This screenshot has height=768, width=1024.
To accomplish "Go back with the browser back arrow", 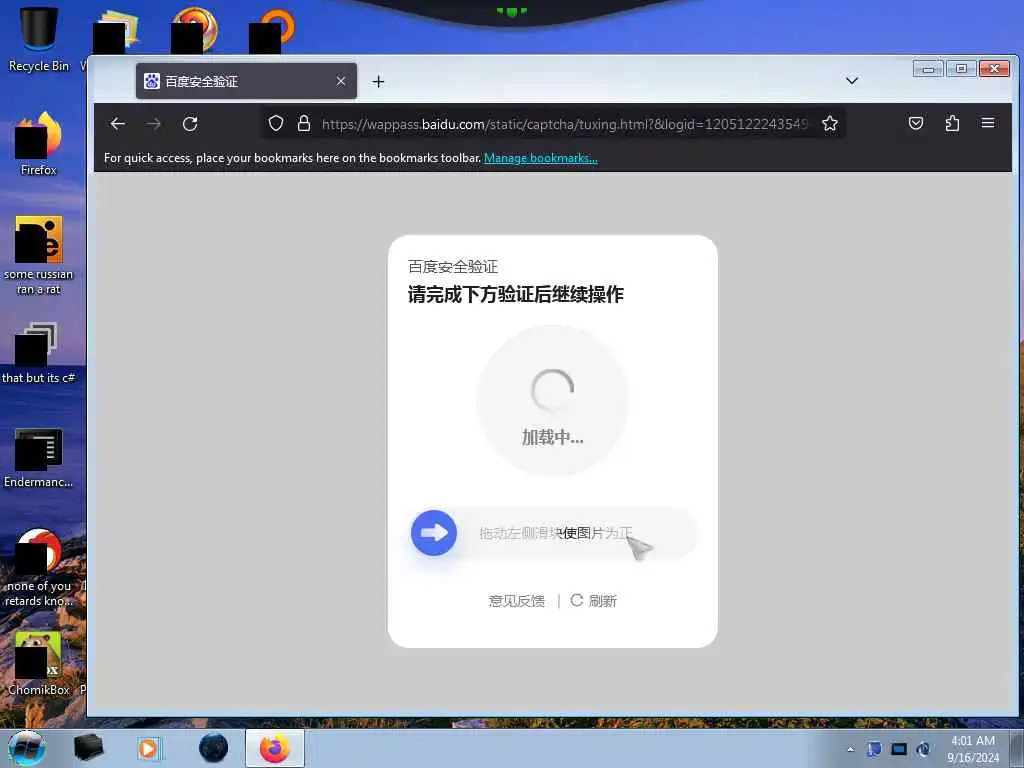I will point(118,123).
